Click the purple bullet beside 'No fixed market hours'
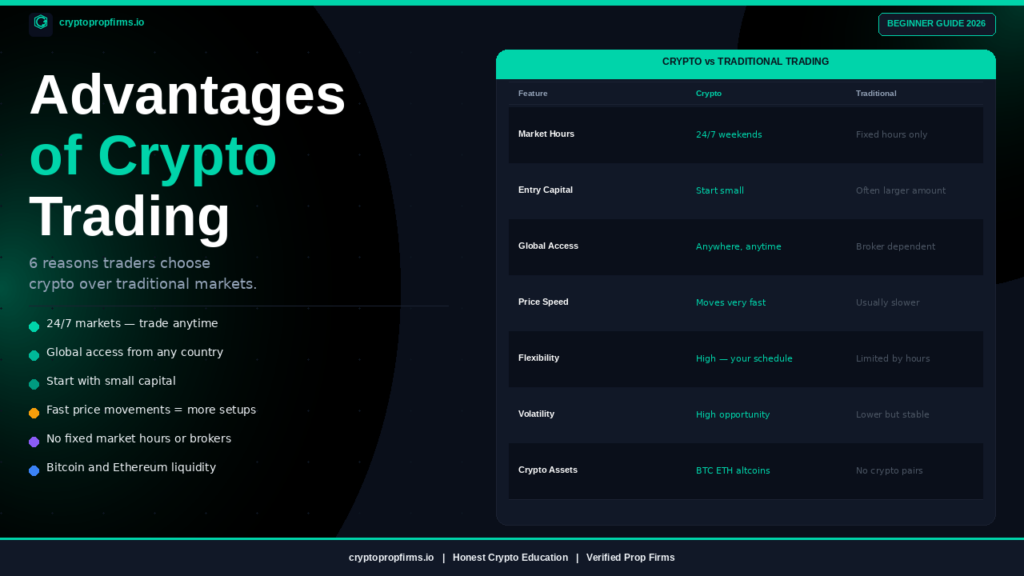This screenshot has height=576, width=1024. pos(34,441)
